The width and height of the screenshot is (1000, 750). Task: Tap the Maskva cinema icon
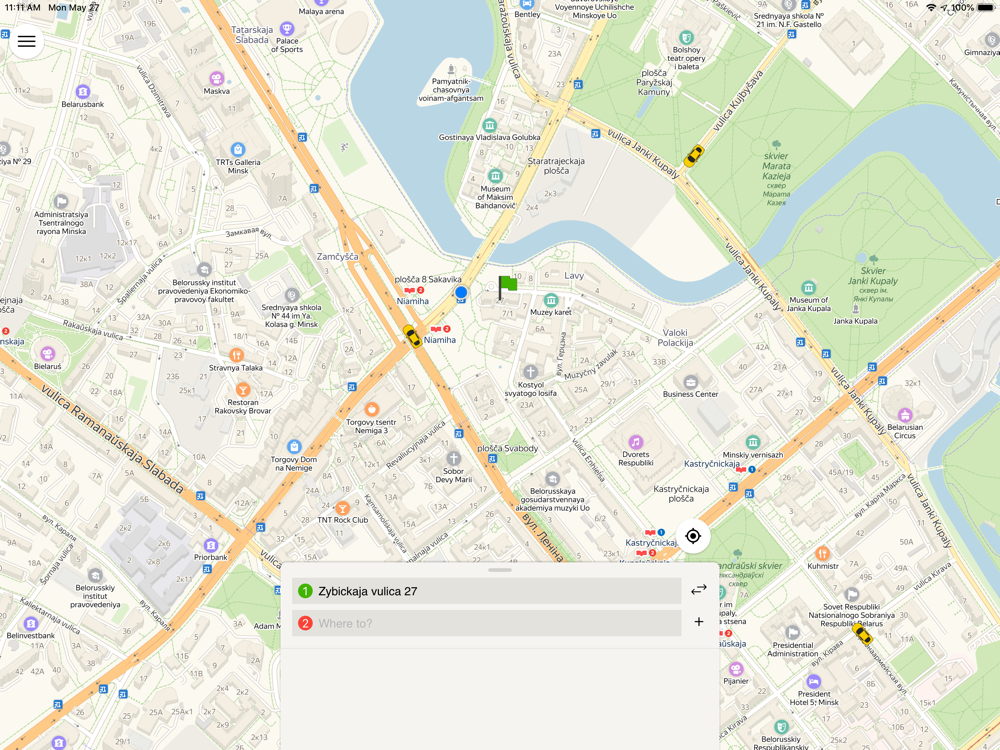216,78
